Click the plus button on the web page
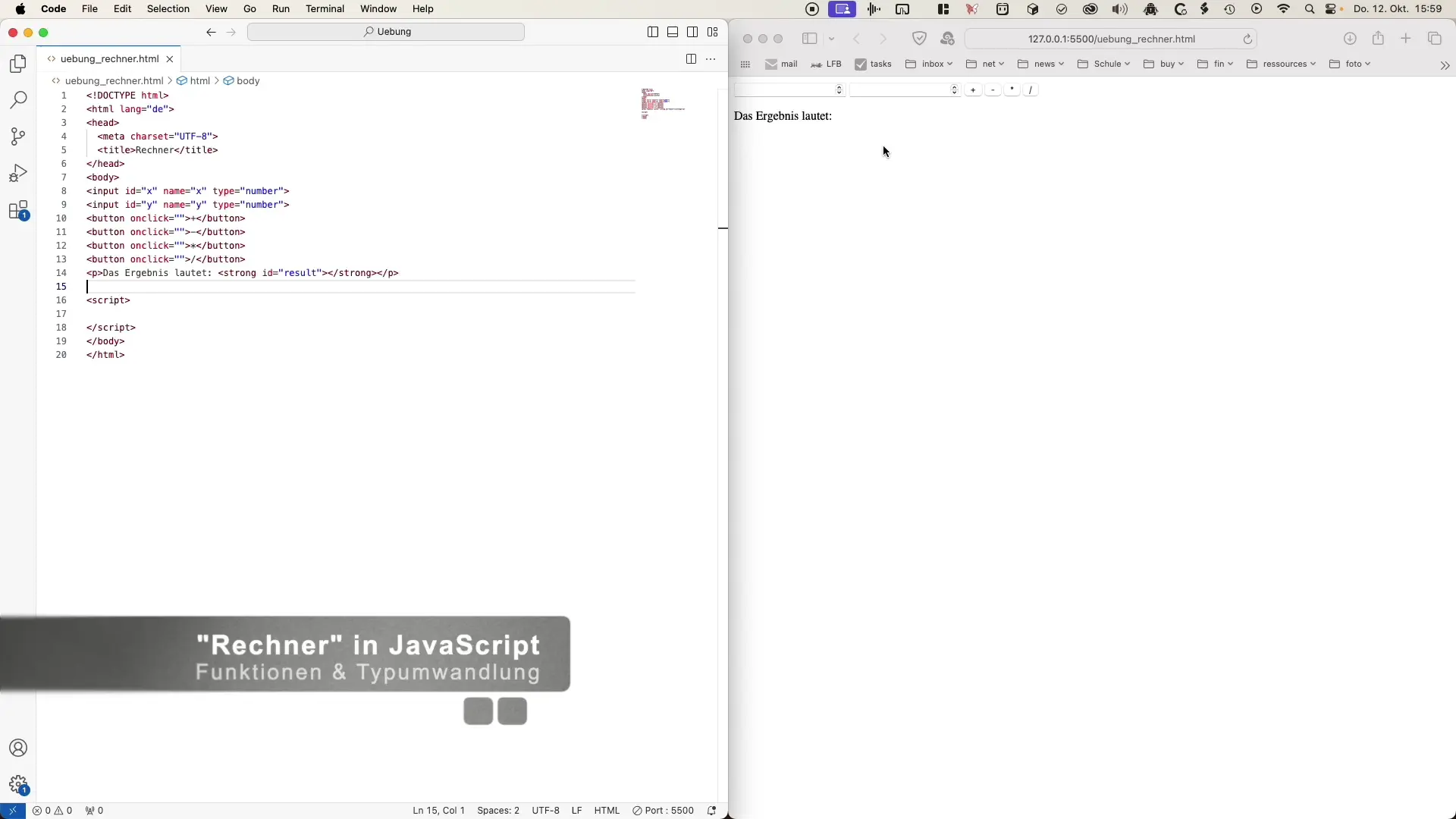 [973, 90]
